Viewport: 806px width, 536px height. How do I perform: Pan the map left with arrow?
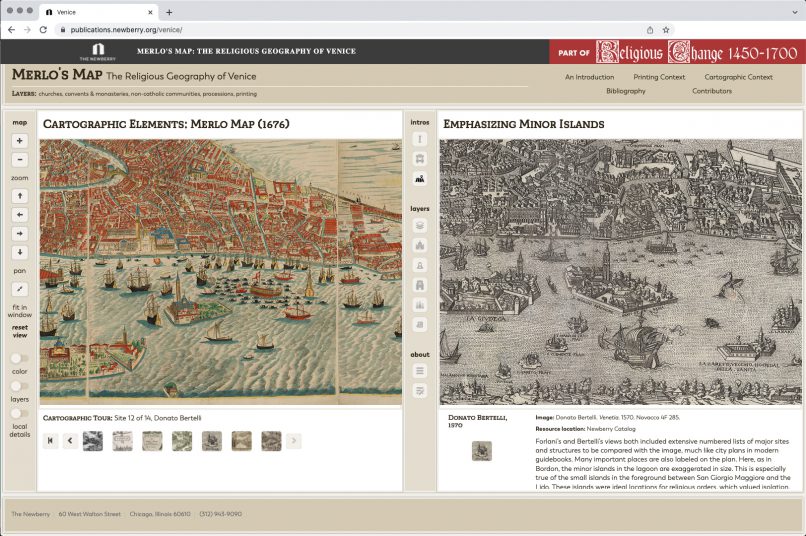coord(20,215)
